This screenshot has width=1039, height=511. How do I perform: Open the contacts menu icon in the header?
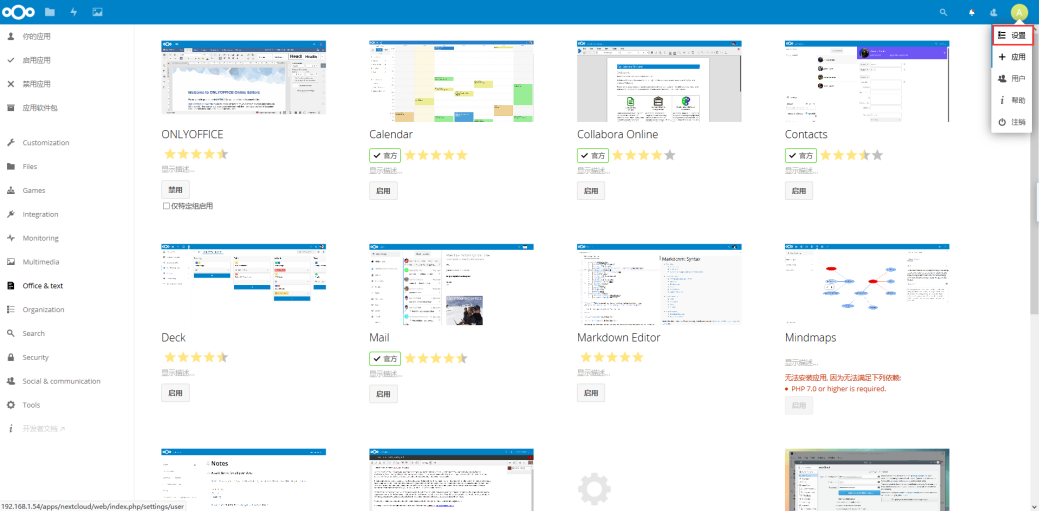[993, 12]
